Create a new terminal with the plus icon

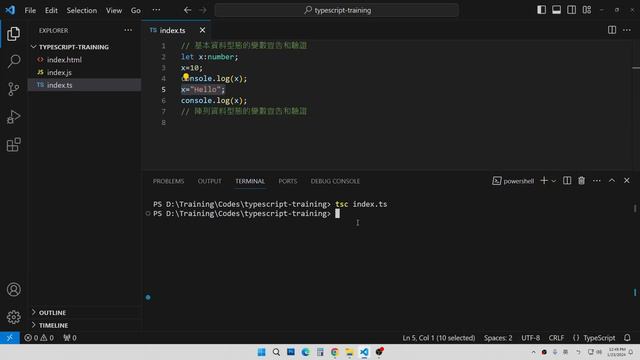pos(544,180)
